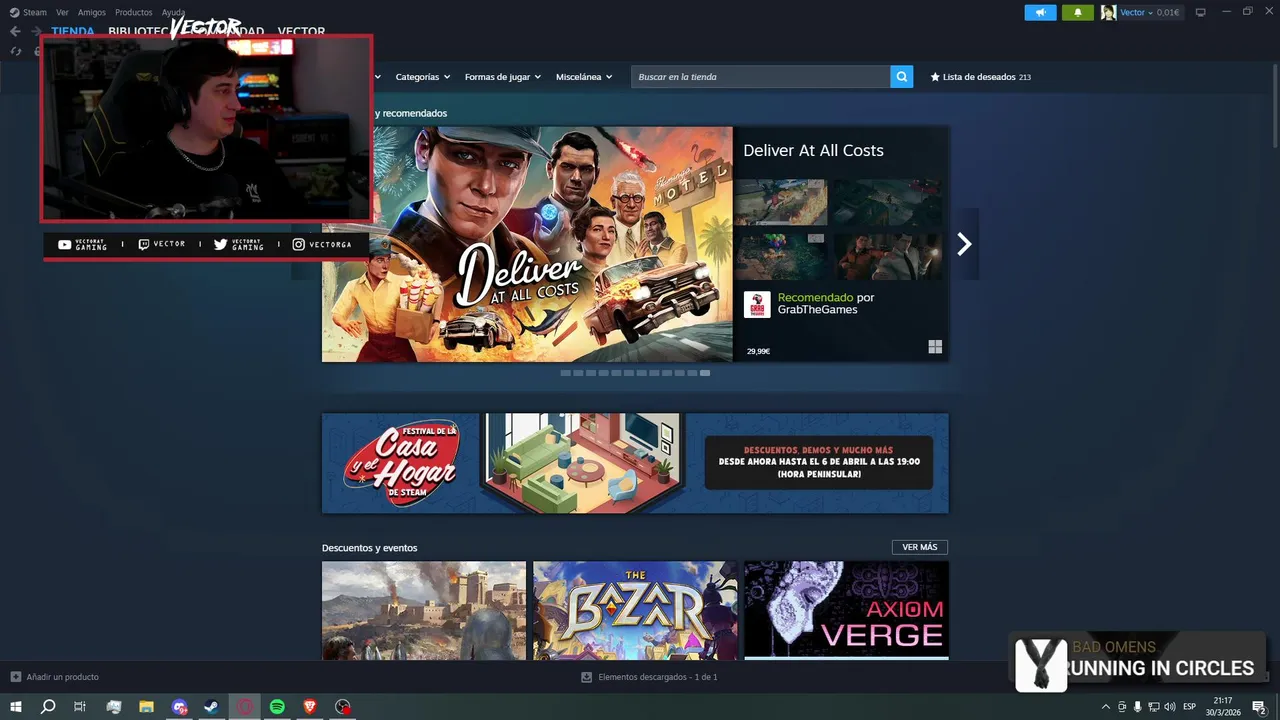The width and height of the screenshot is (1280, 720).
Task: Show hidden tray icons chevron
Action: click(1105, 707)
